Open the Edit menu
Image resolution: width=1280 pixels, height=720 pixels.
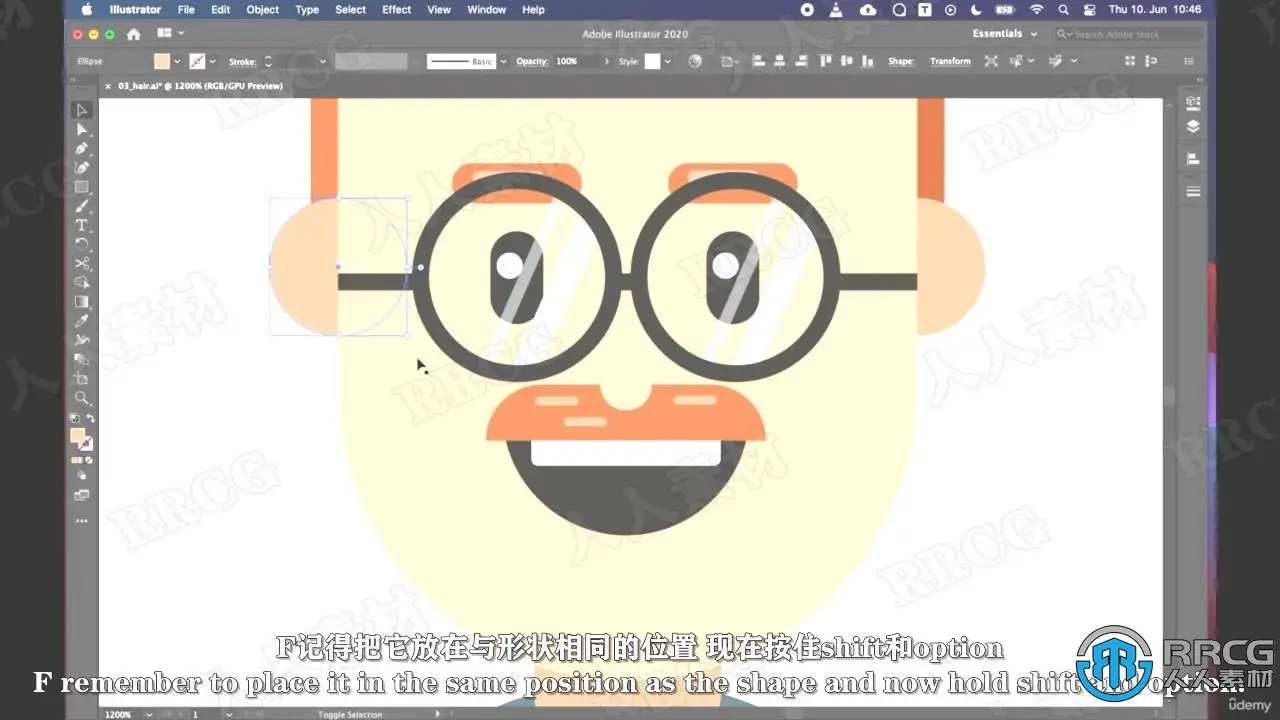coord(221,10)
